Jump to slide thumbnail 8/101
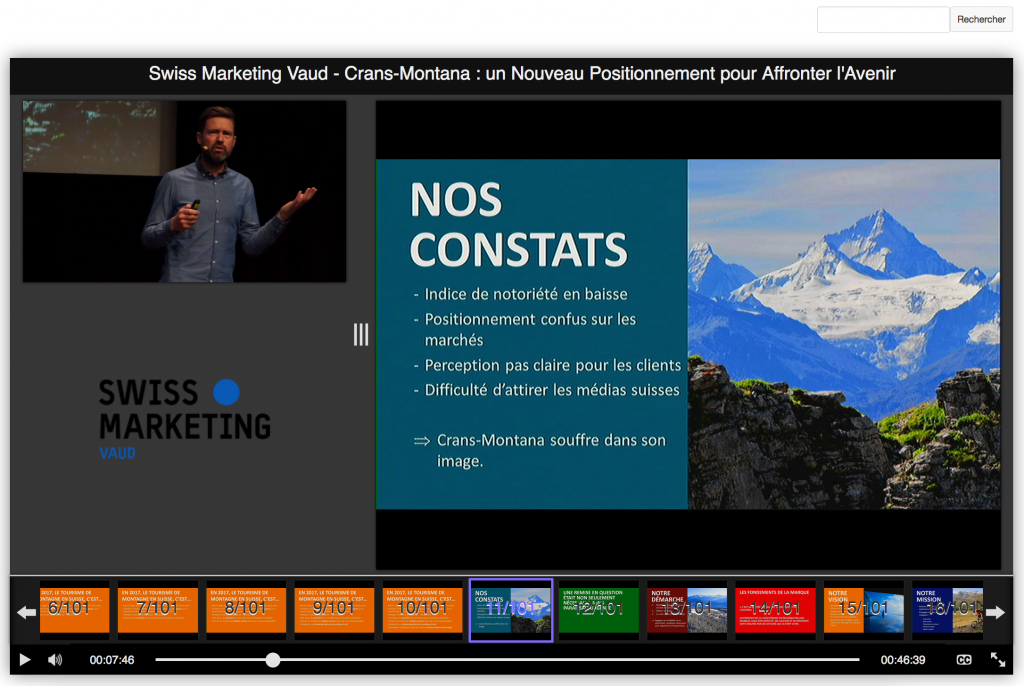Viewport: 1024px width, 686px height. click(x=246, y=610)
